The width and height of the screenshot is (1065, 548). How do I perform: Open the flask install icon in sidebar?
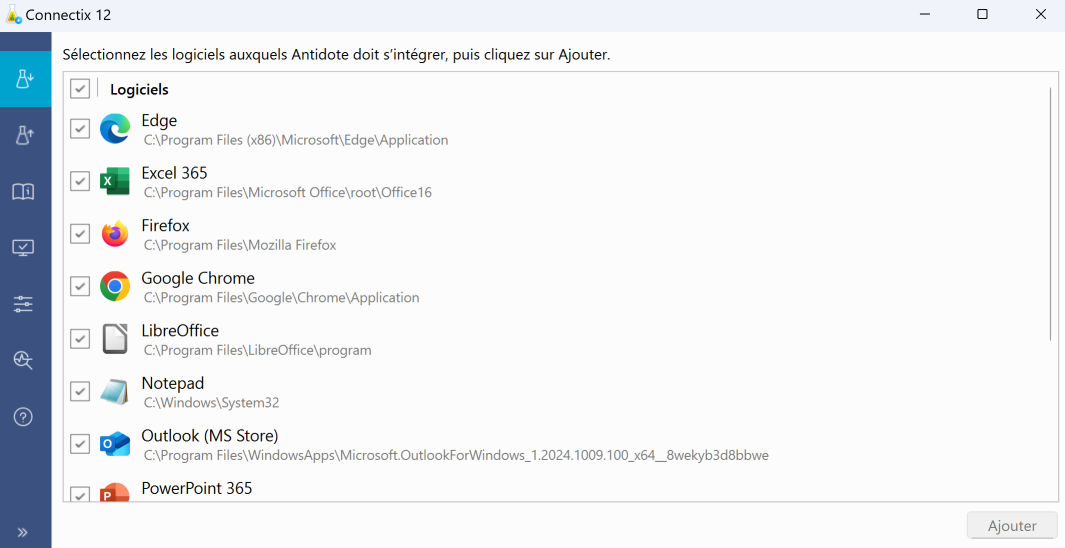click(25, 79)
